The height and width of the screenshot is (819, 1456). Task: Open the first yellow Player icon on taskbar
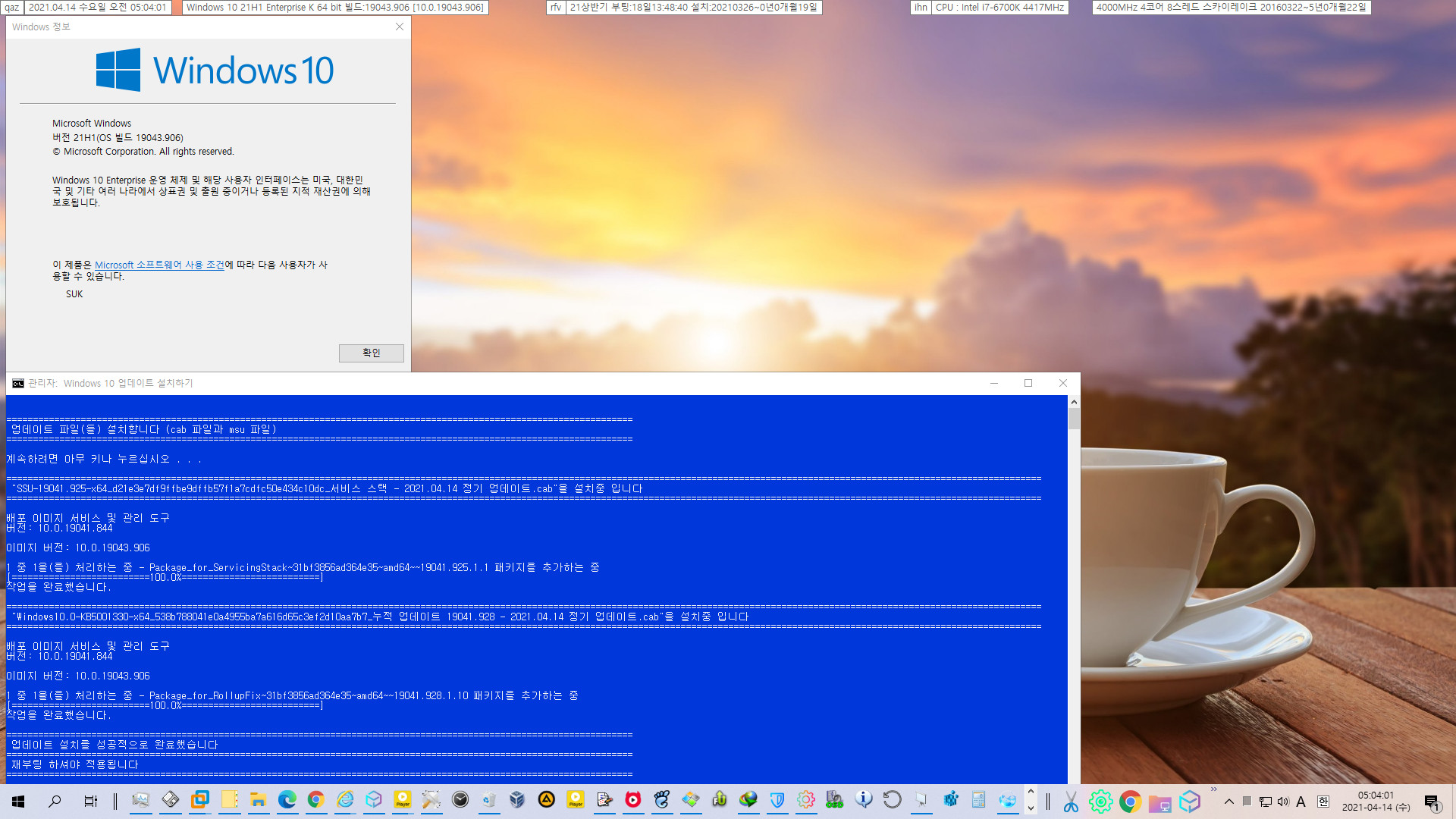tap(402, 799)
